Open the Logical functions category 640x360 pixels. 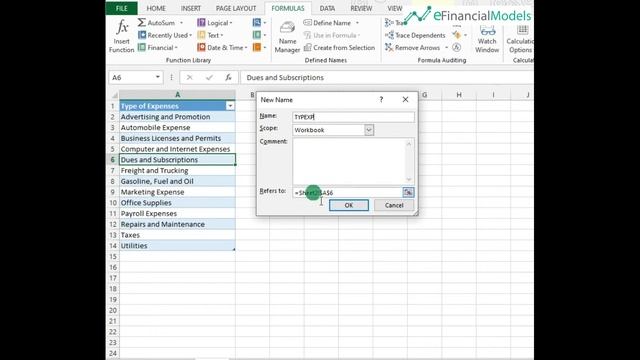click(215, 23)
